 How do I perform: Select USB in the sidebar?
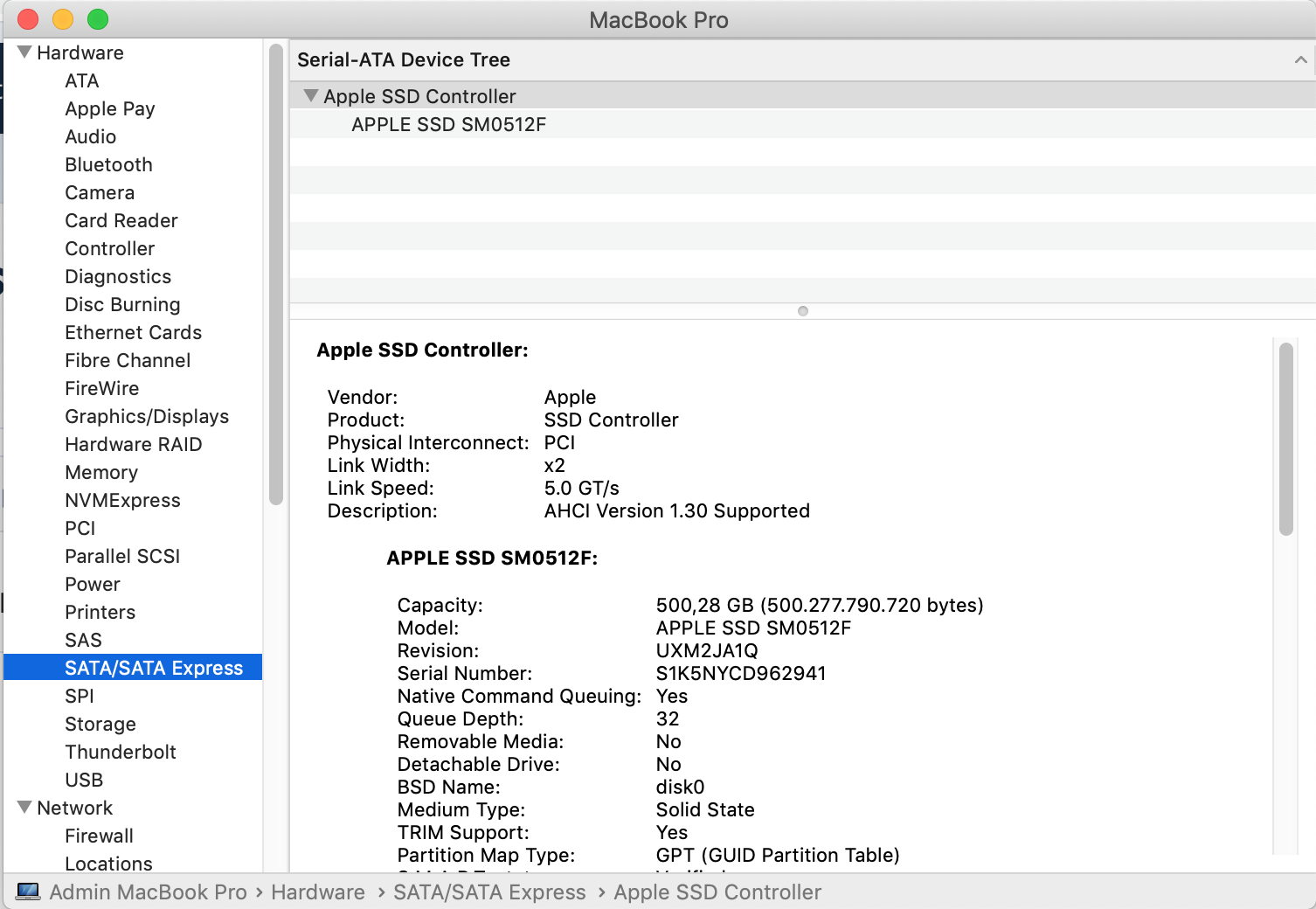point(84,780)
